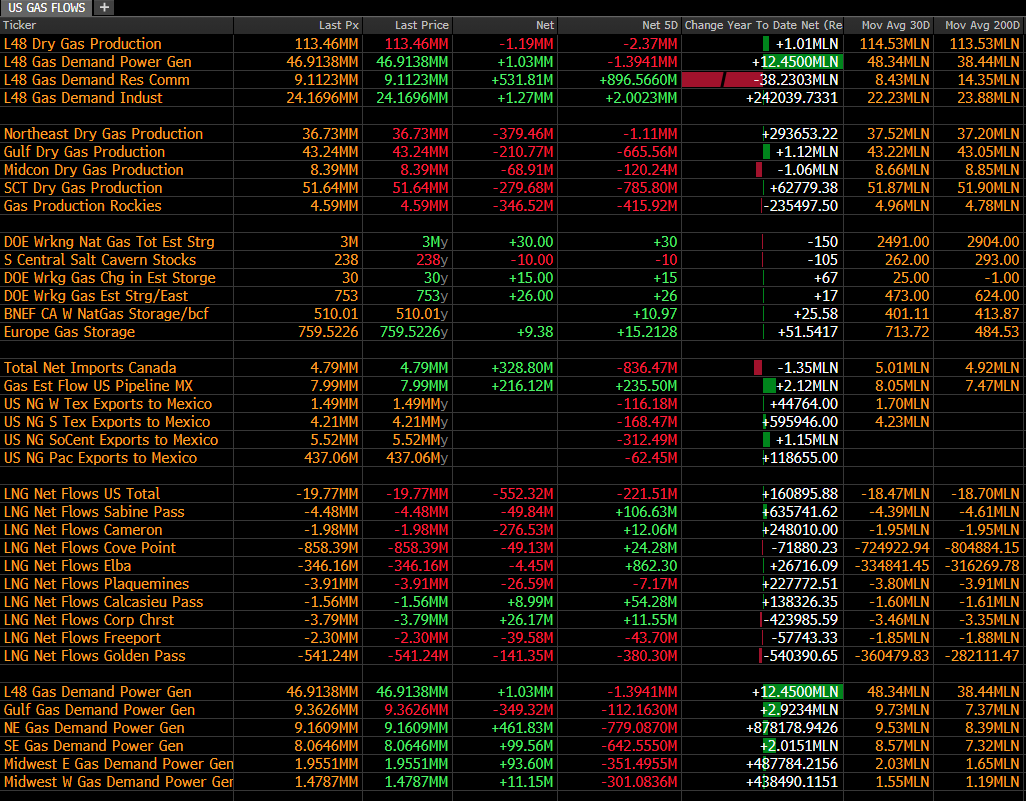This screenshot has height=801, width=1026.
Task: Click Northeast Dry Gas year-to-date +293653.22
Action: coord(800,134)
